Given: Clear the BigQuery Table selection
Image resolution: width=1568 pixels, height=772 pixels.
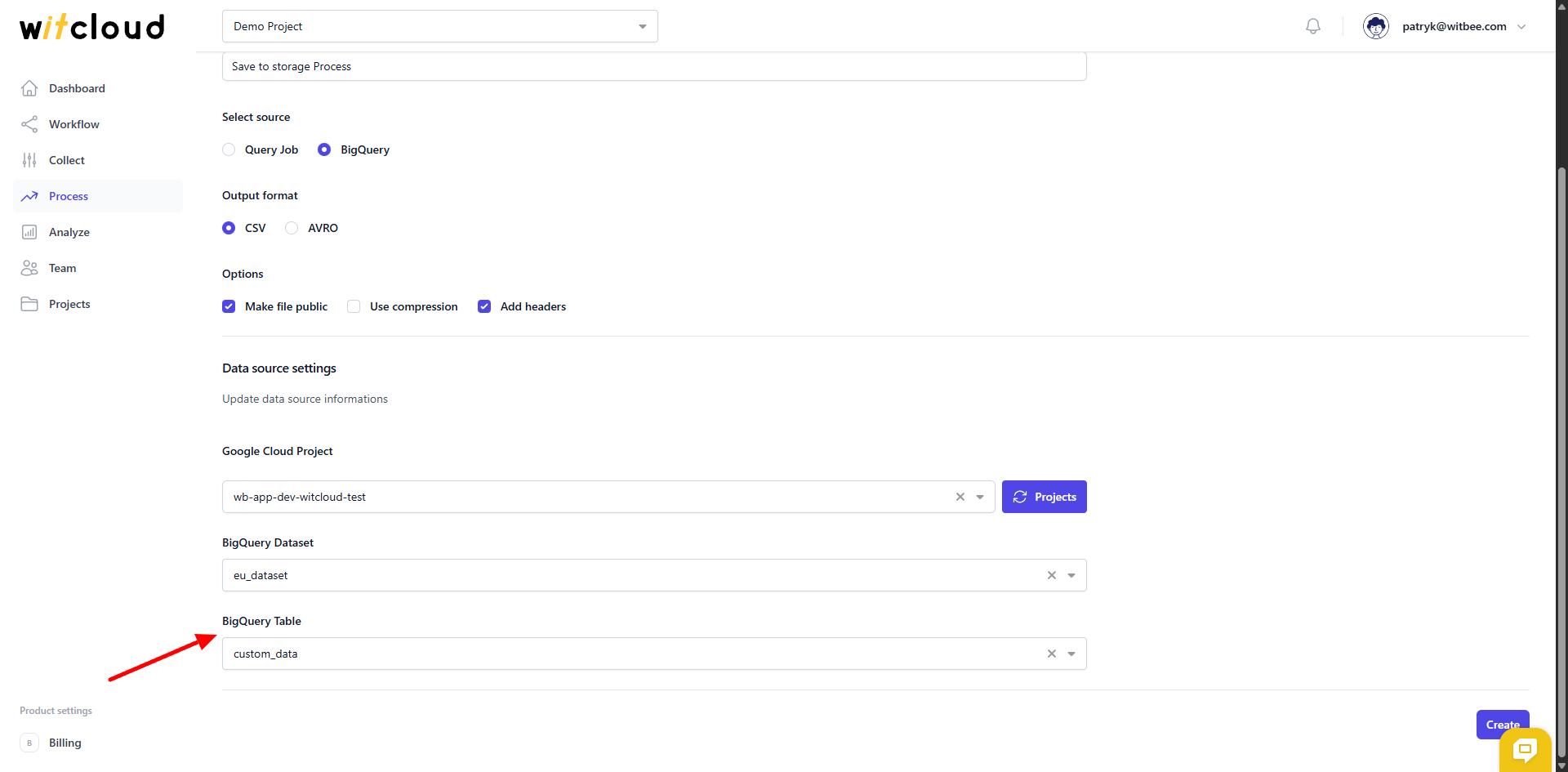Looking at the screenshot, I should point(1052,654).
